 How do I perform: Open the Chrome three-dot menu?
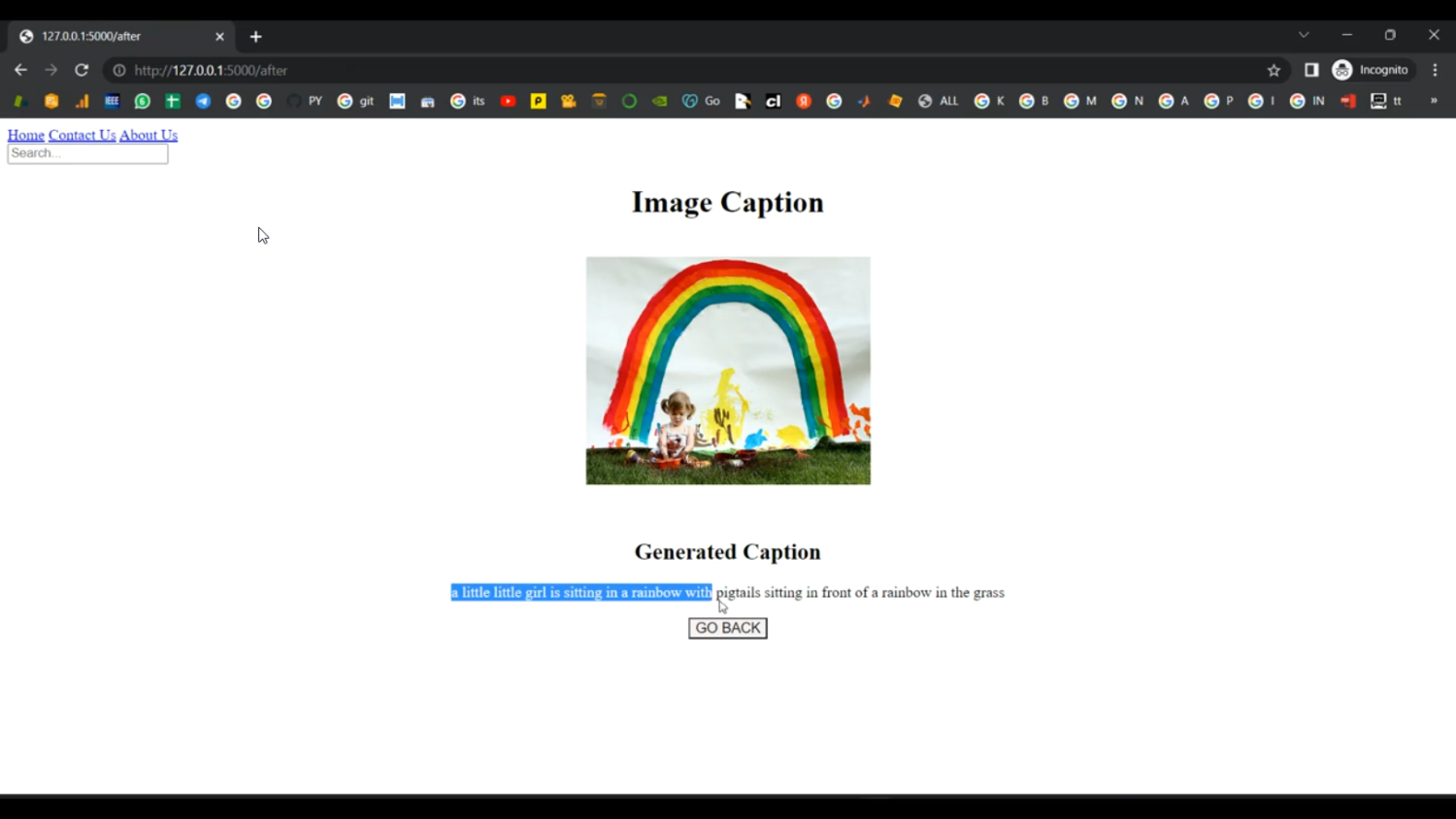click(x=1435, y=70)
